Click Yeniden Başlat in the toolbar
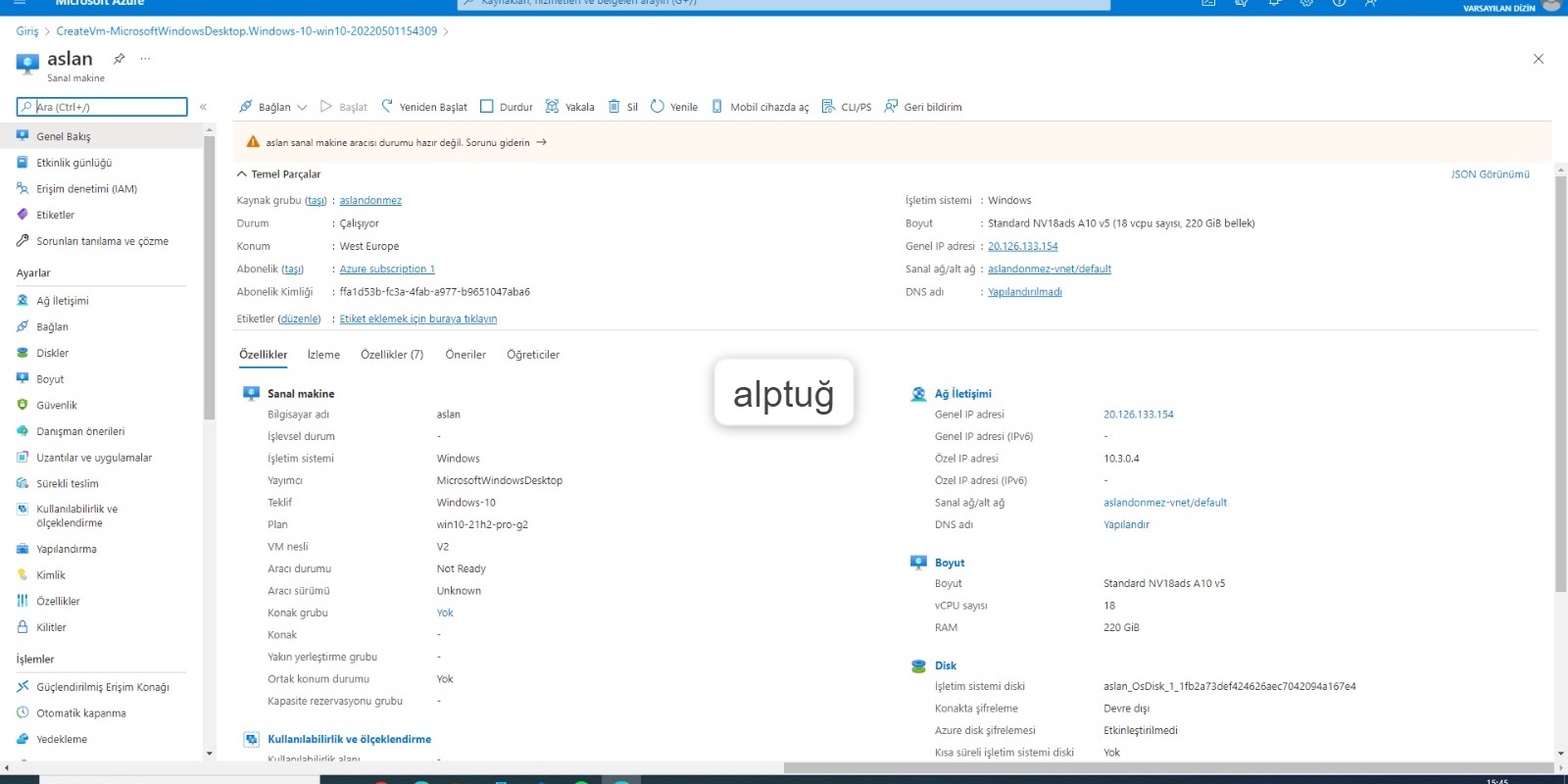The image size is (1568, 784). point(423,107)
